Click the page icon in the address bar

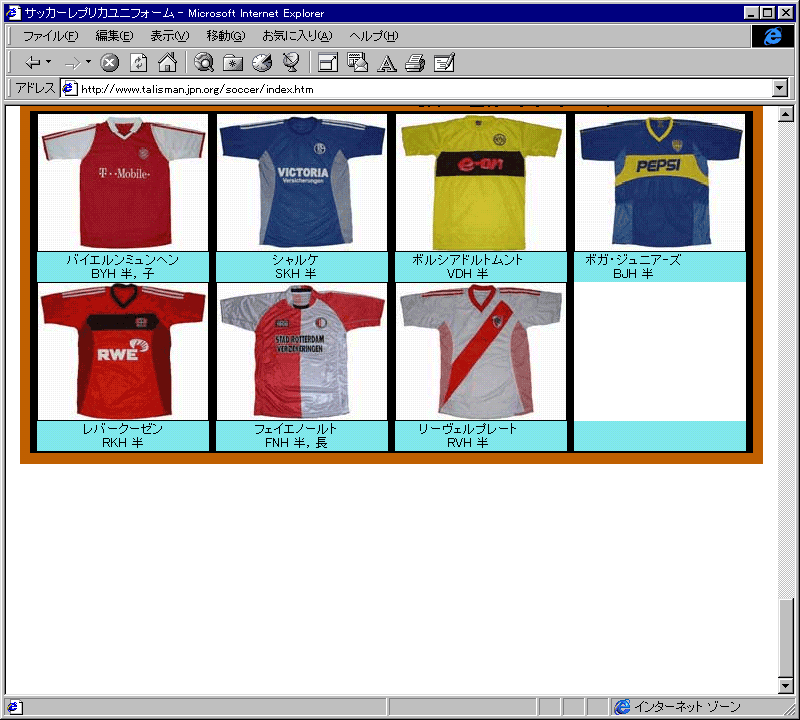[69, 89]
